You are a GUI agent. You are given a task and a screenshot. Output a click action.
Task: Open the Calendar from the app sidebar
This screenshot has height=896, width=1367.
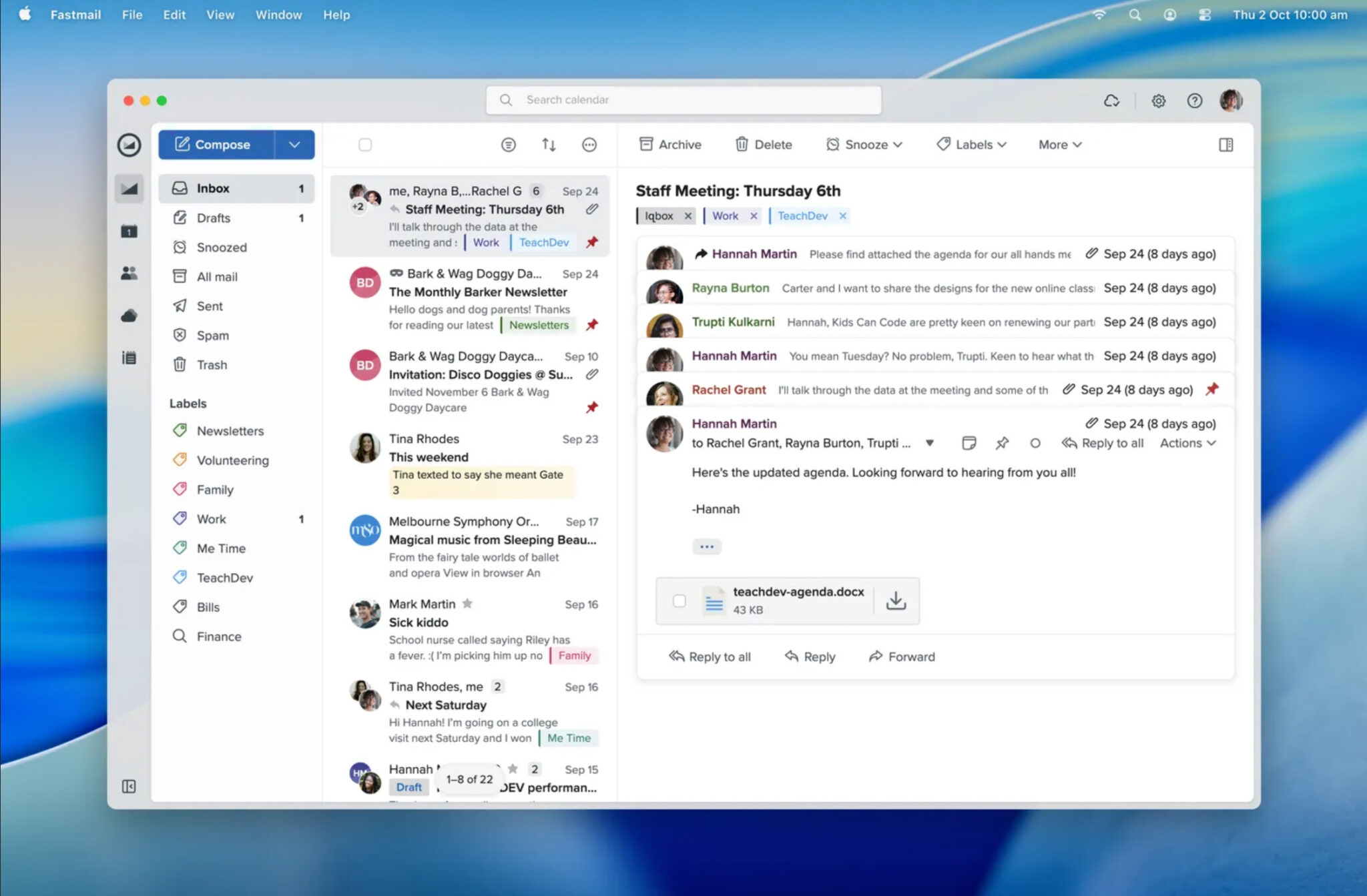[129, 230]
